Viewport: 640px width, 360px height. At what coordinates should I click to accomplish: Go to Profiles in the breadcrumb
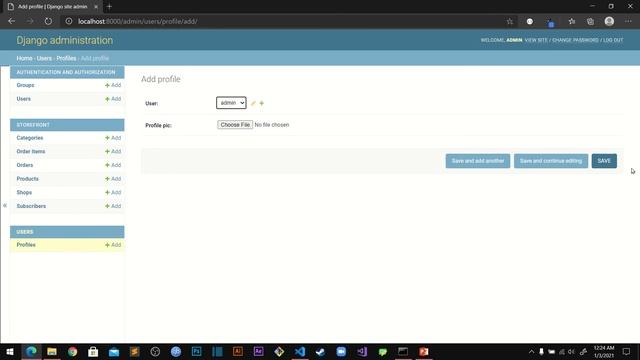[66, 58]
